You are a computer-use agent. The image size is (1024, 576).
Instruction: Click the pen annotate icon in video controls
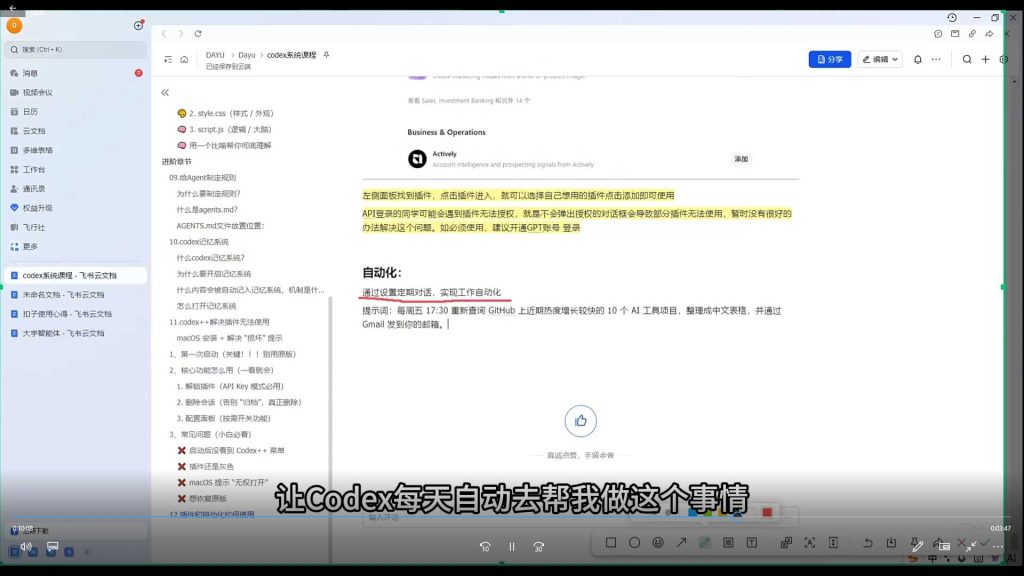tap(918, 546)
